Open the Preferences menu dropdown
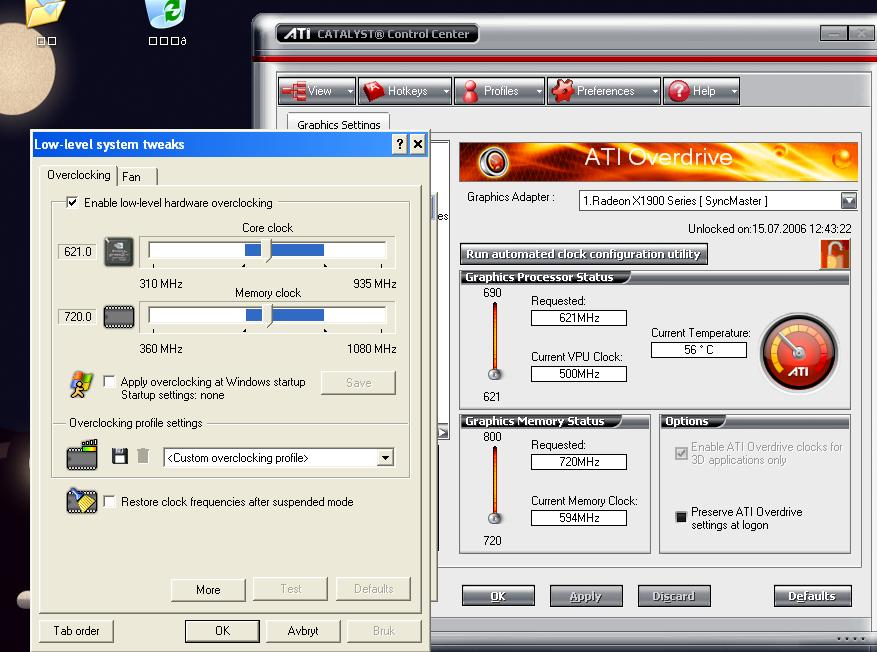Screen dimensions: 877x652 point(604,91)
